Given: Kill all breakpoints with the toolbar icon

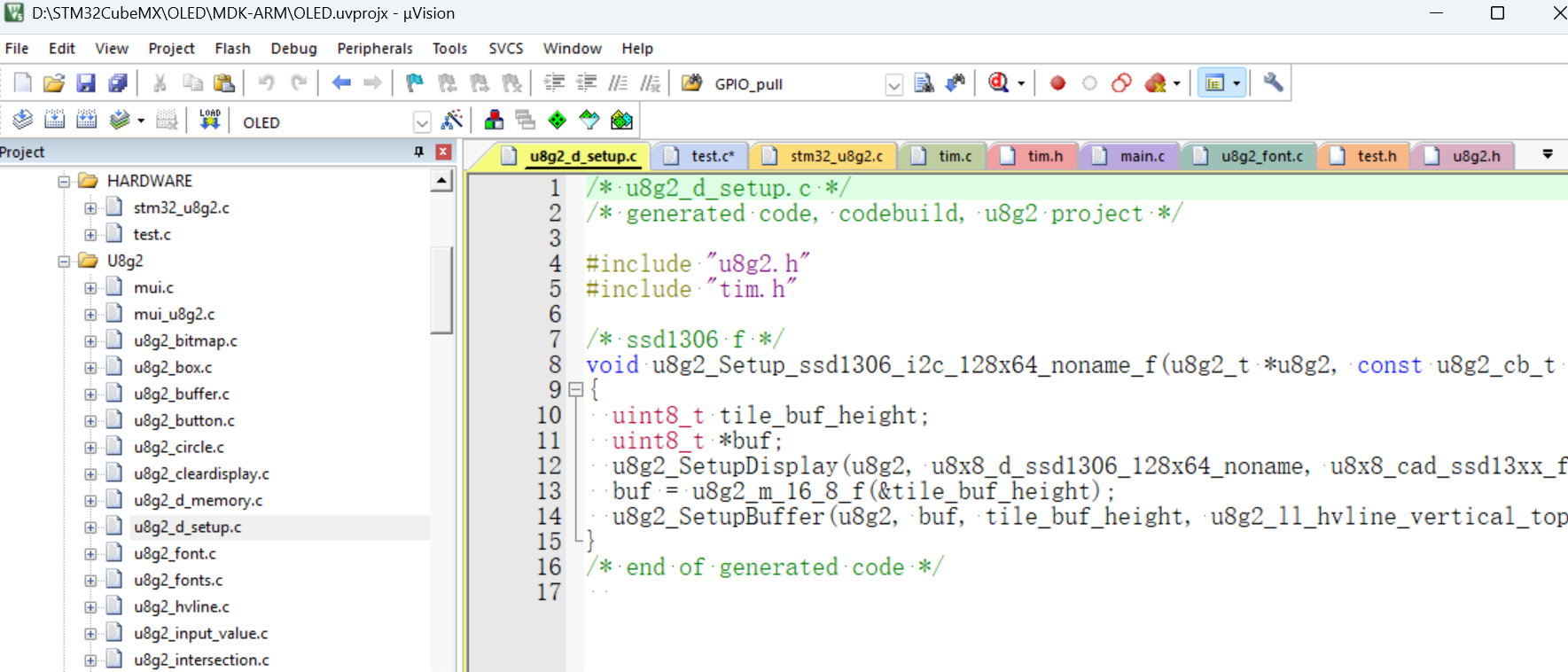Looking at the screenshot, I should [1155, 83].
